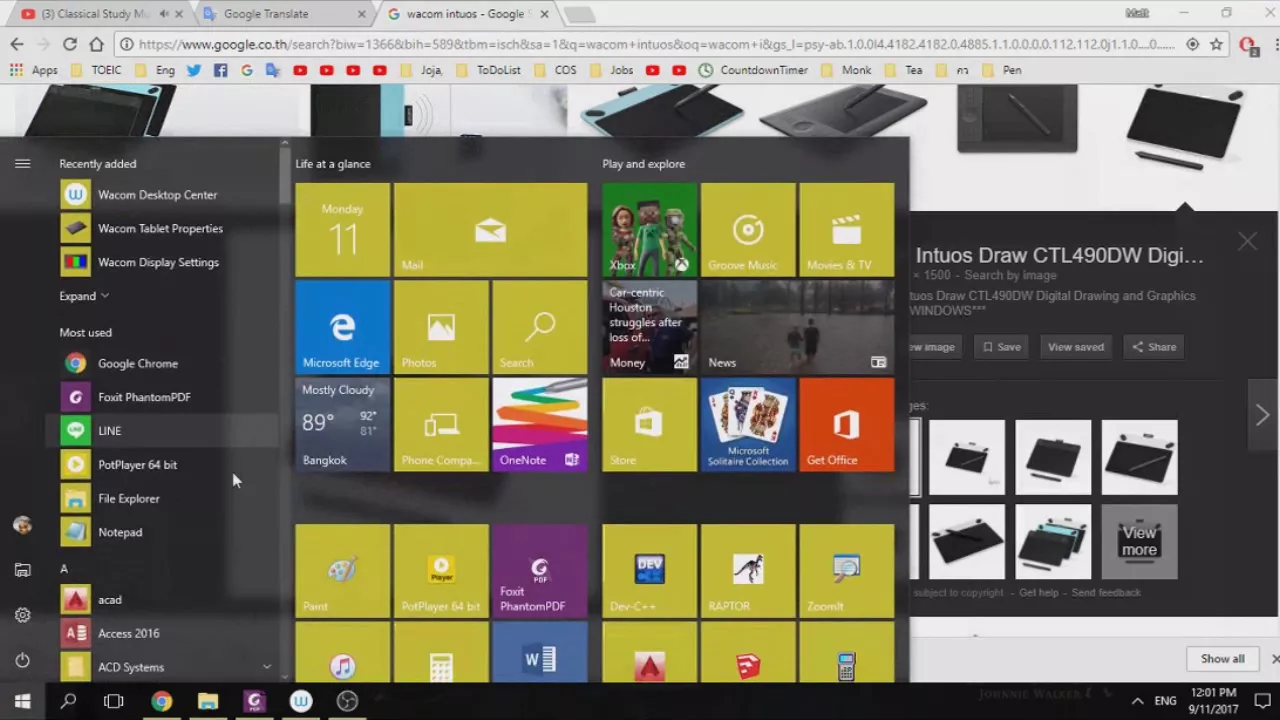Open the News tile
This screenshot has height=720, width=1280.
click(x=797, y=326)
